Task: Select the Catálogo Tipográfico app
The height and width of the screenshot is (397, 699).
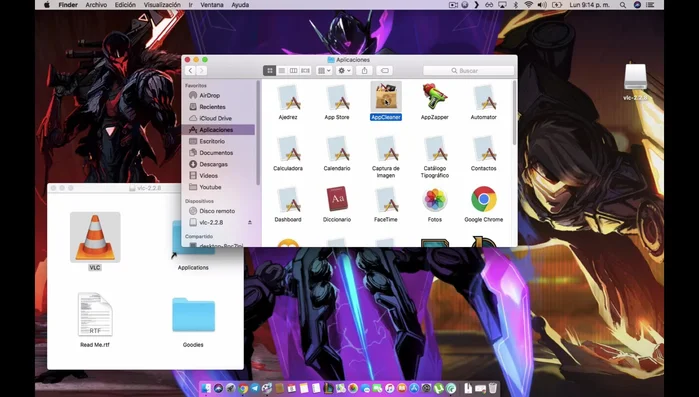Action: (435, 148)
